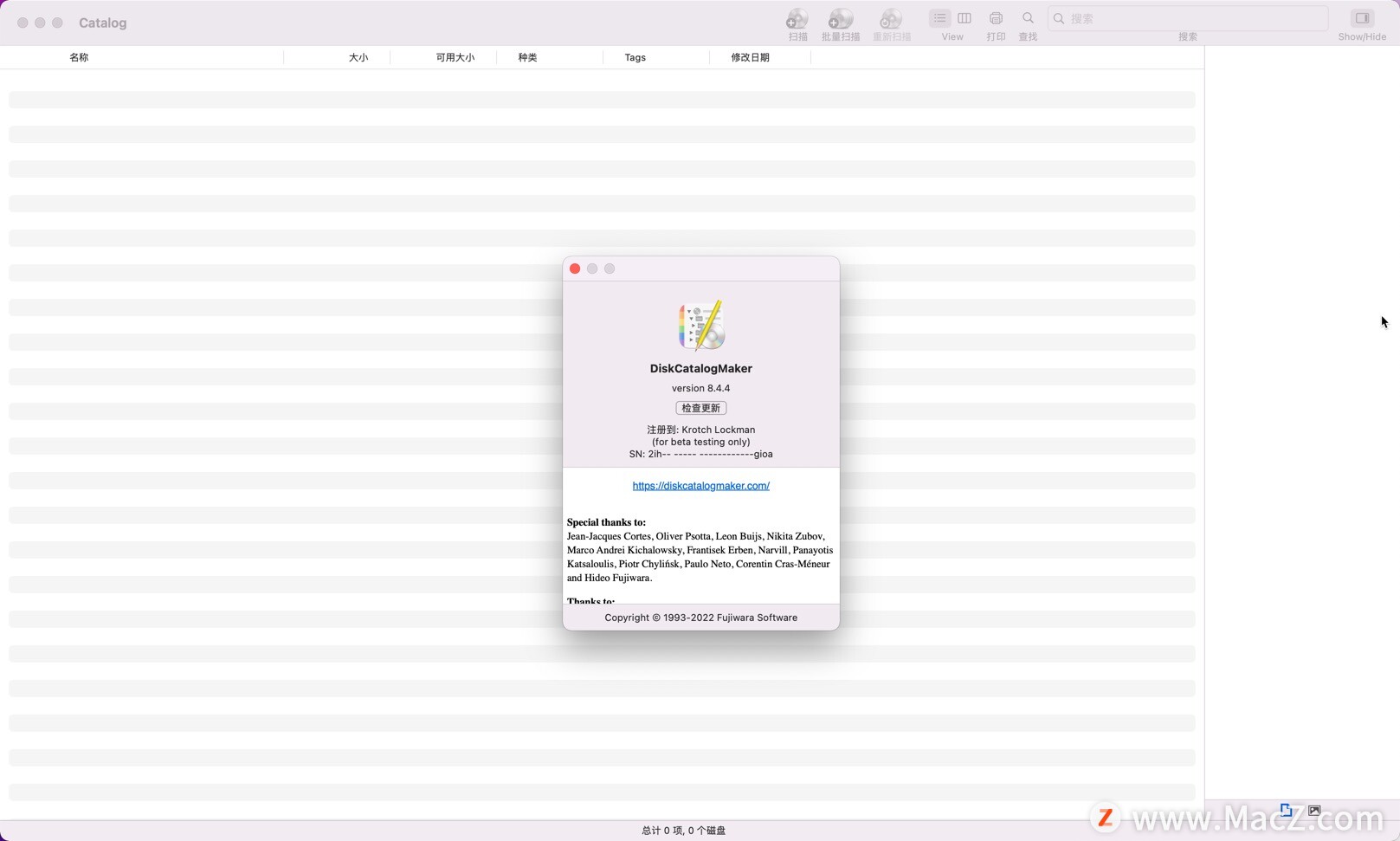Sort by the Tags column header
This screenshot has width=1400, height=841.
click(x=635, y=57)
